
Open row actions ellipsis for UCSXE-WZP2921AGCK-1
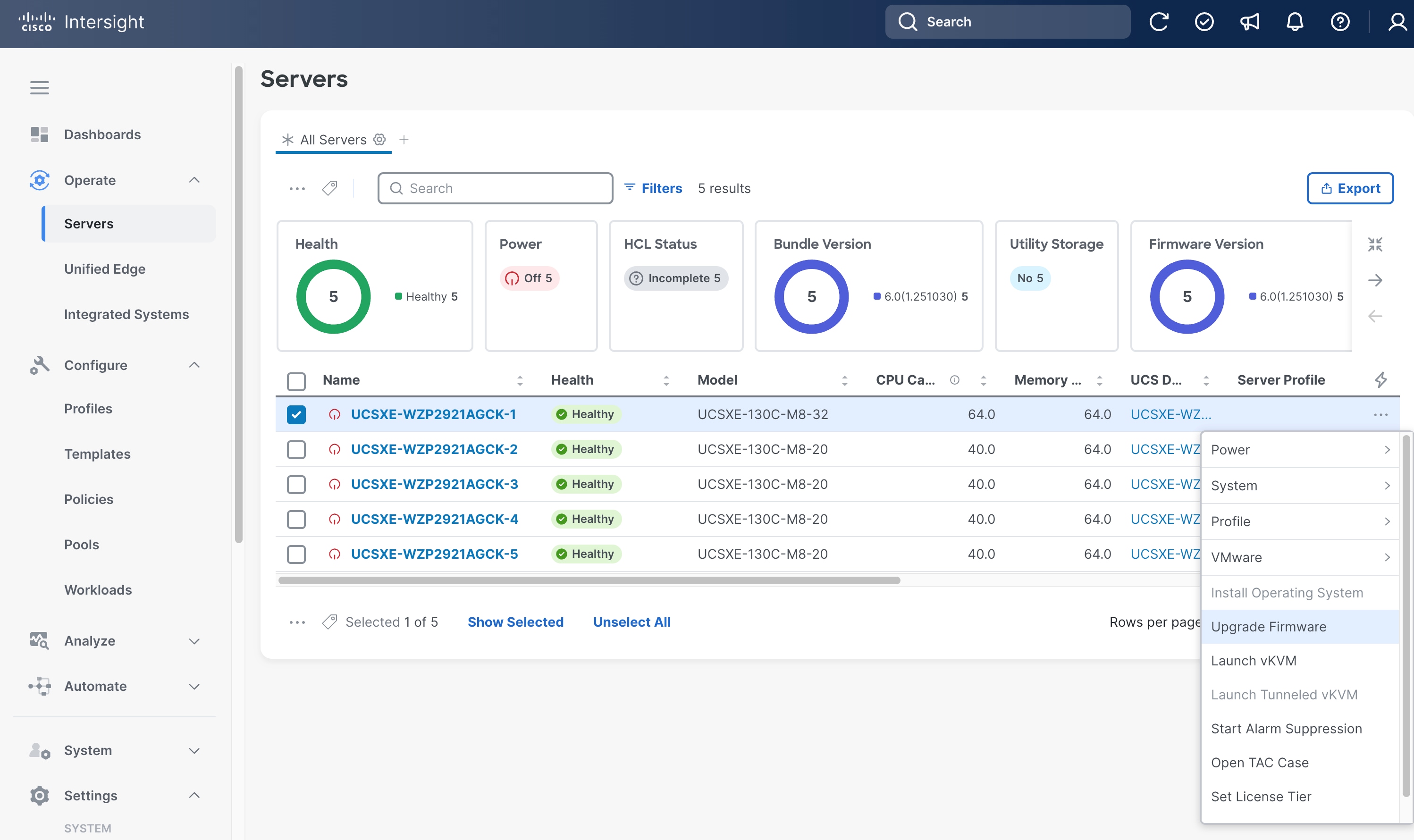(1380, 415)
